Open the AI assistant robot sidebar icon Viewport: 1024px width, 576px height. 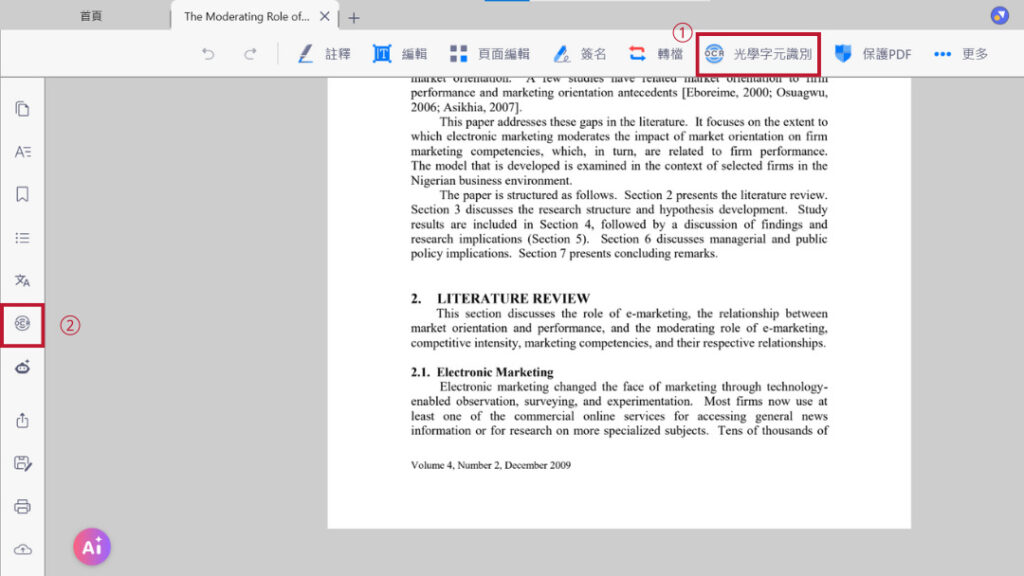[22, 368]
